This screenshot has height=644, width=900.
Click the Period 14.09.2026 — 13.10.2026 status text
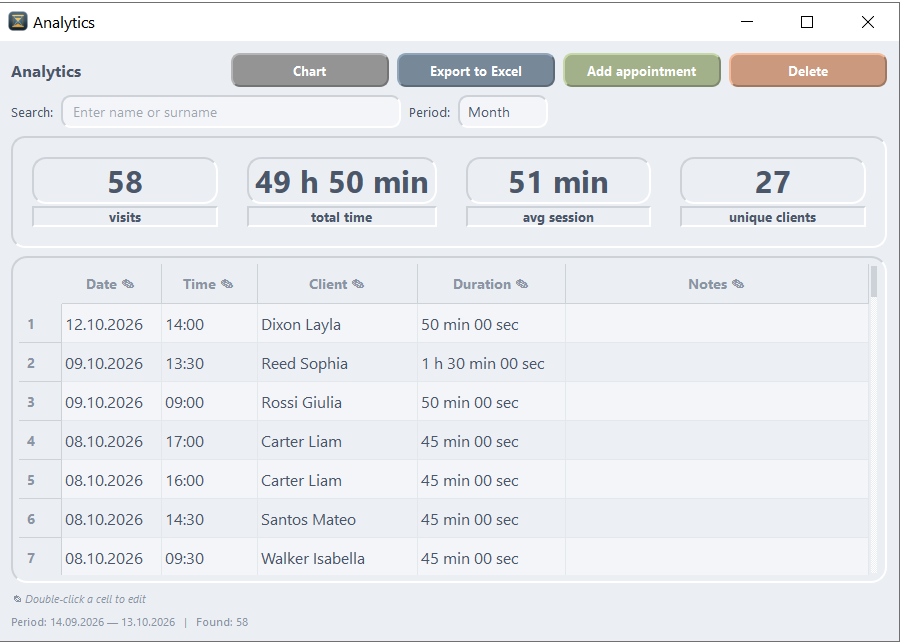93,622
